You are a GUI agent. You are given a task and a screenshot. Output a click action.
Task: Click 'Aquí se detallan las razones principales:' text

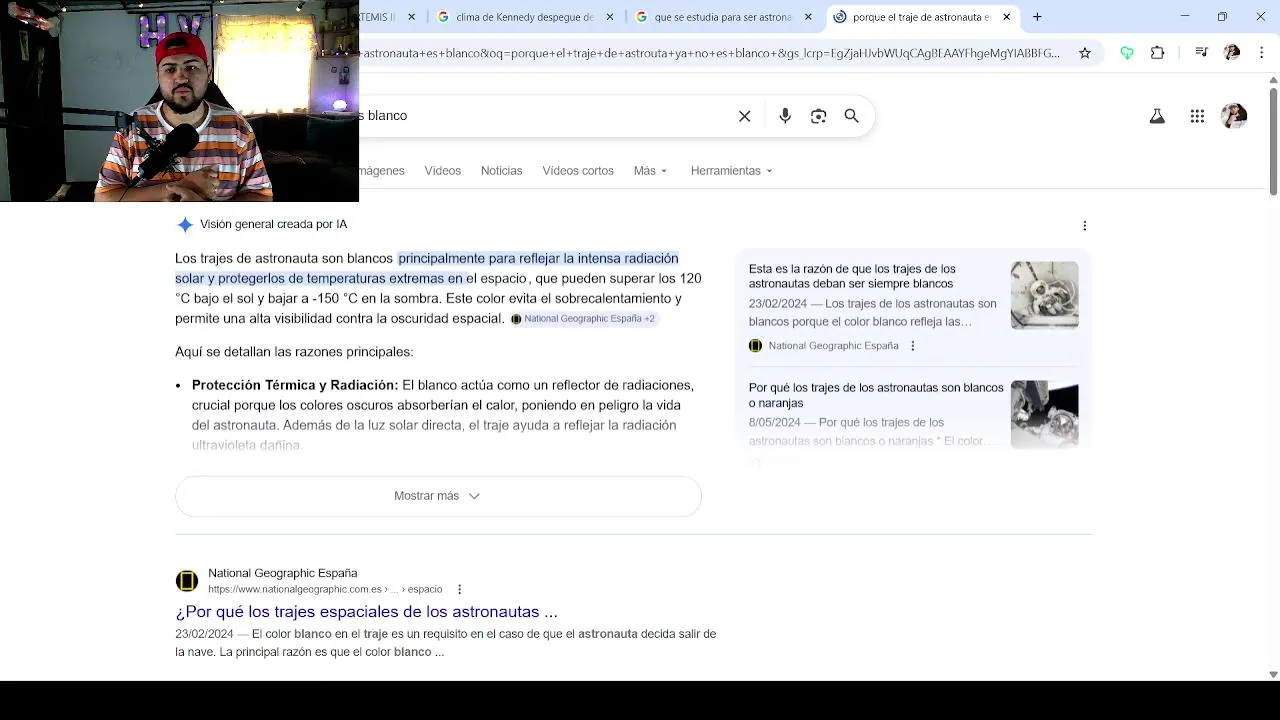point(294,352)
